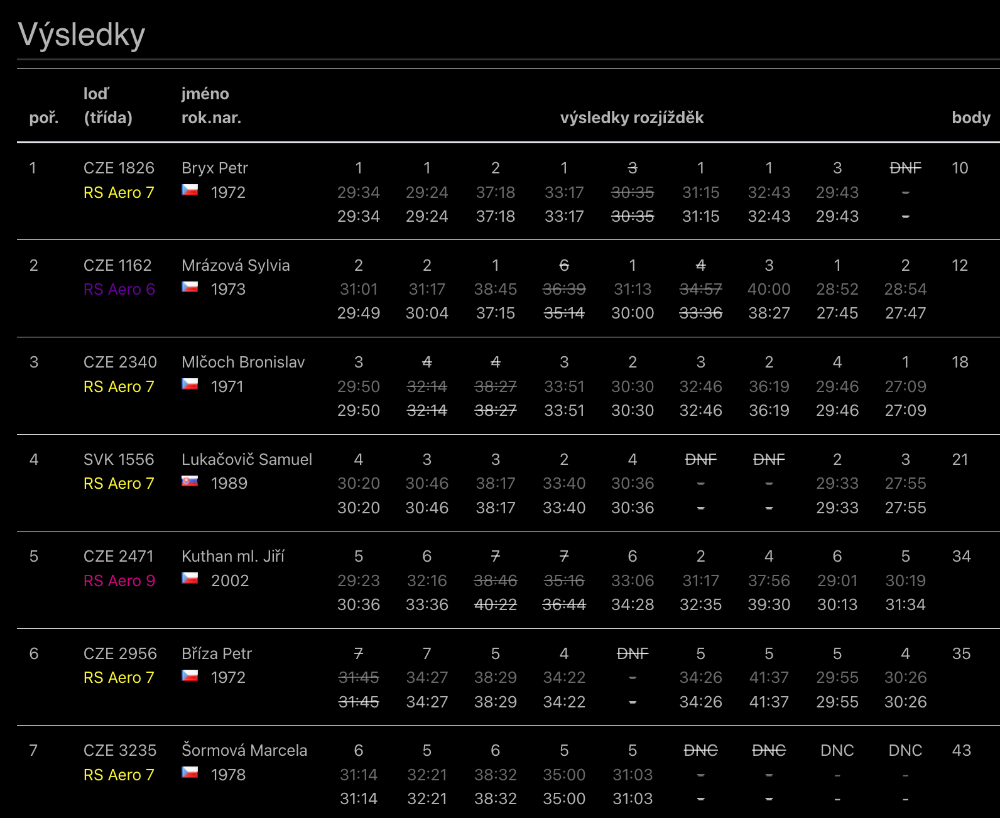The image size is (1000, 818).
Task: Select the name Šormová Marcela
Action: click(244, 750)
